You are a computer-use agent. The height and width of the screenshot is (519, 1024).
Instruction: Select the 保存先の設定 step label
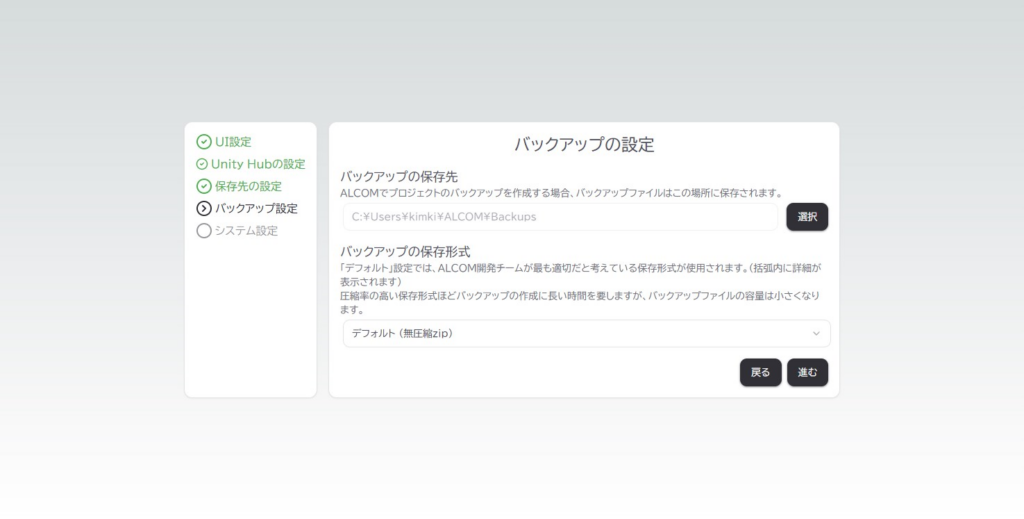[248, 186]
